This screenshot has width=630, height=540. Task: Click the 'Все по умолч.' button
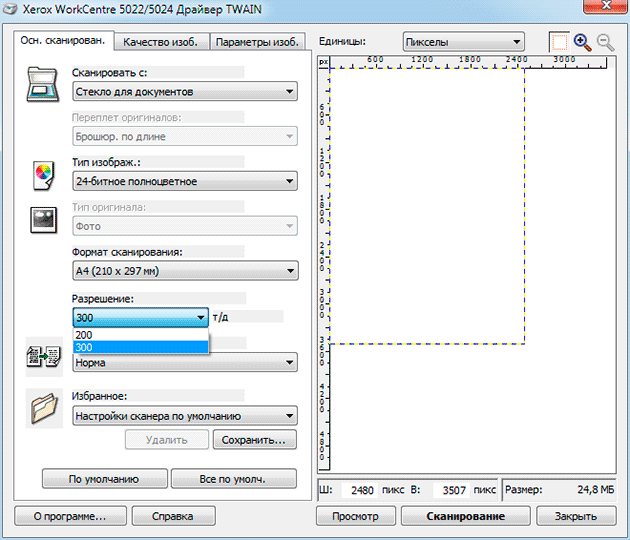[233, 479]
